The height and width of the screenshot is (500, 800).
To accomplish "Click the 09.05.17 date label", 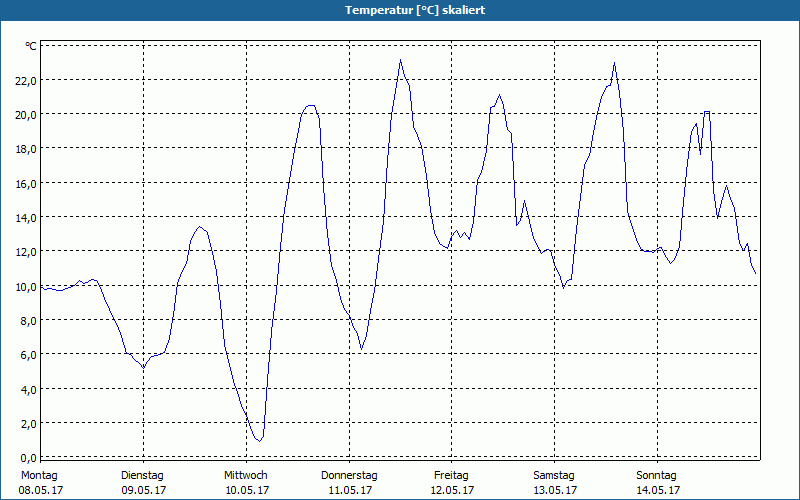I will tap(144, 490).
